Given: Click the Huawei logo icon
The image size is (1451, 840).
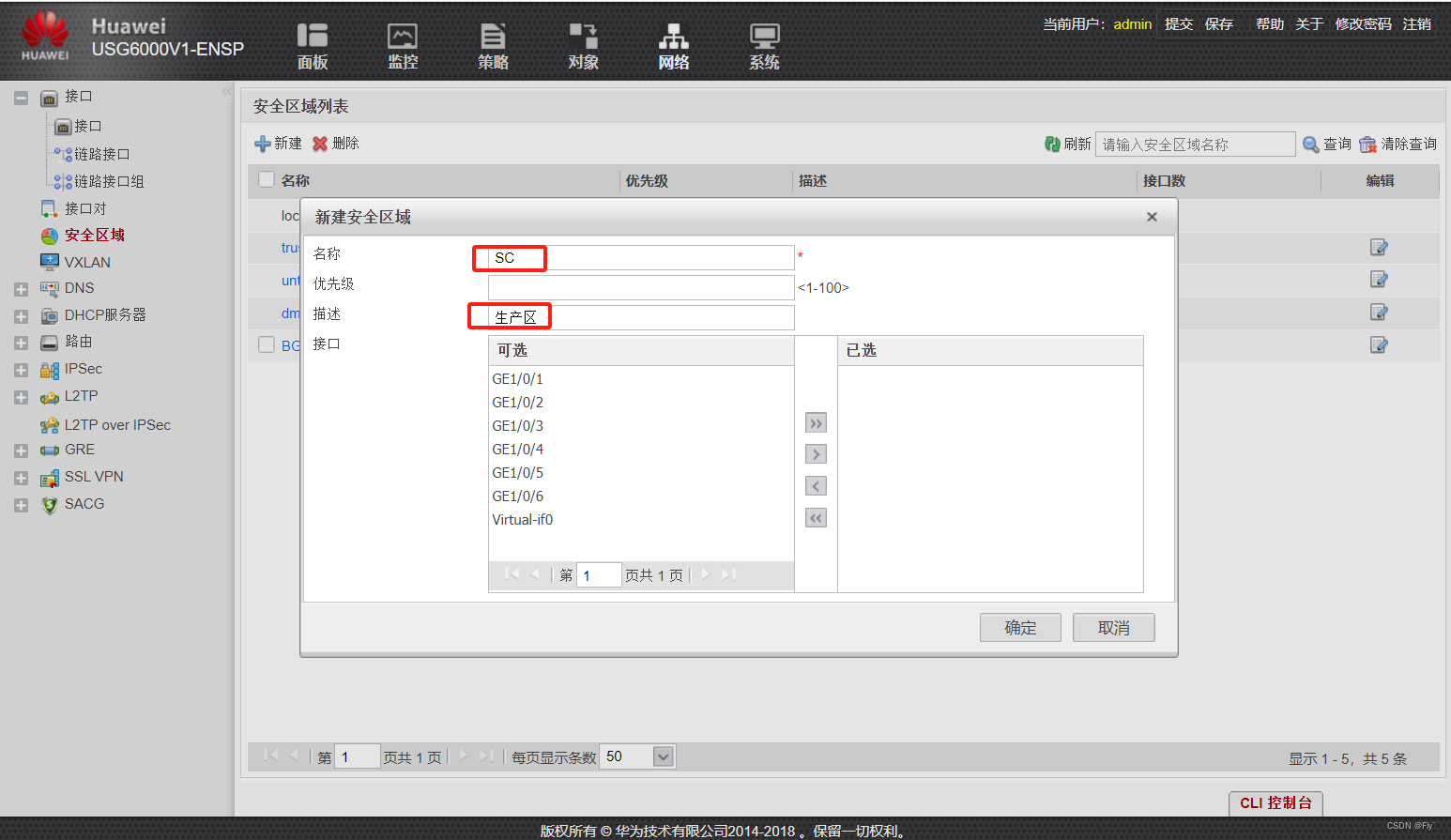Looking at the screenshot, I should [45, 37].
